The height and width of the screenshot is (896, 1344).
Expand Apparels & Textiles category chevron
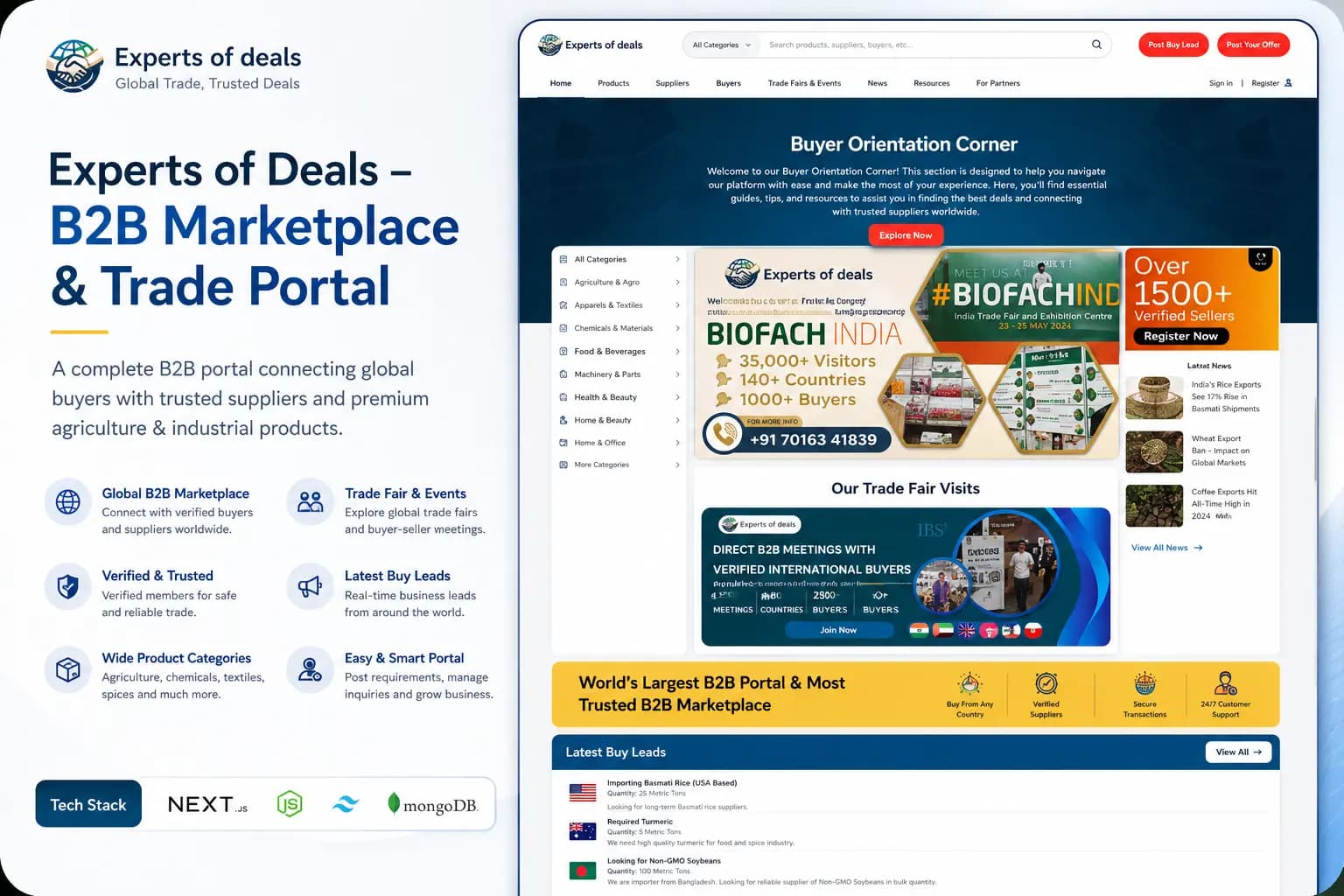pyautogui.click(x=677, y=304)
